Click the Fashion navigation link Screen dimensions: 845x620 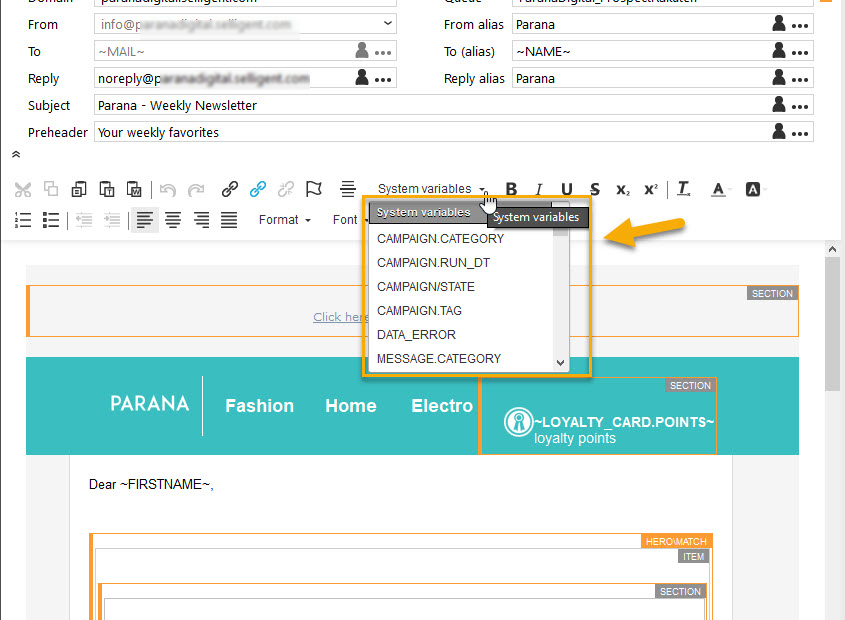tap(259, 406)
